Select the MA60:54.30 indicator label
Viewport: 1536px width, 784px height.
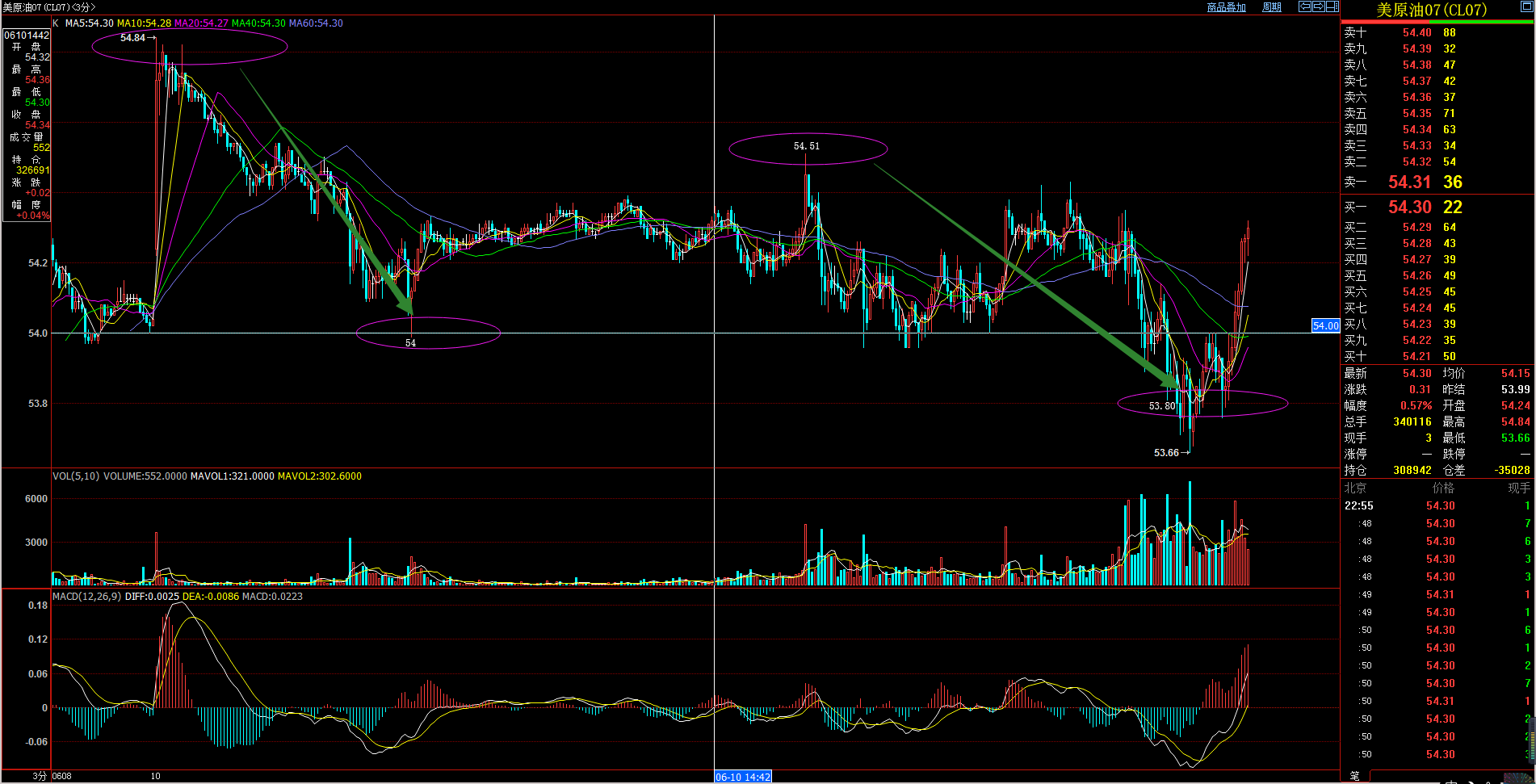click(316, 23)
